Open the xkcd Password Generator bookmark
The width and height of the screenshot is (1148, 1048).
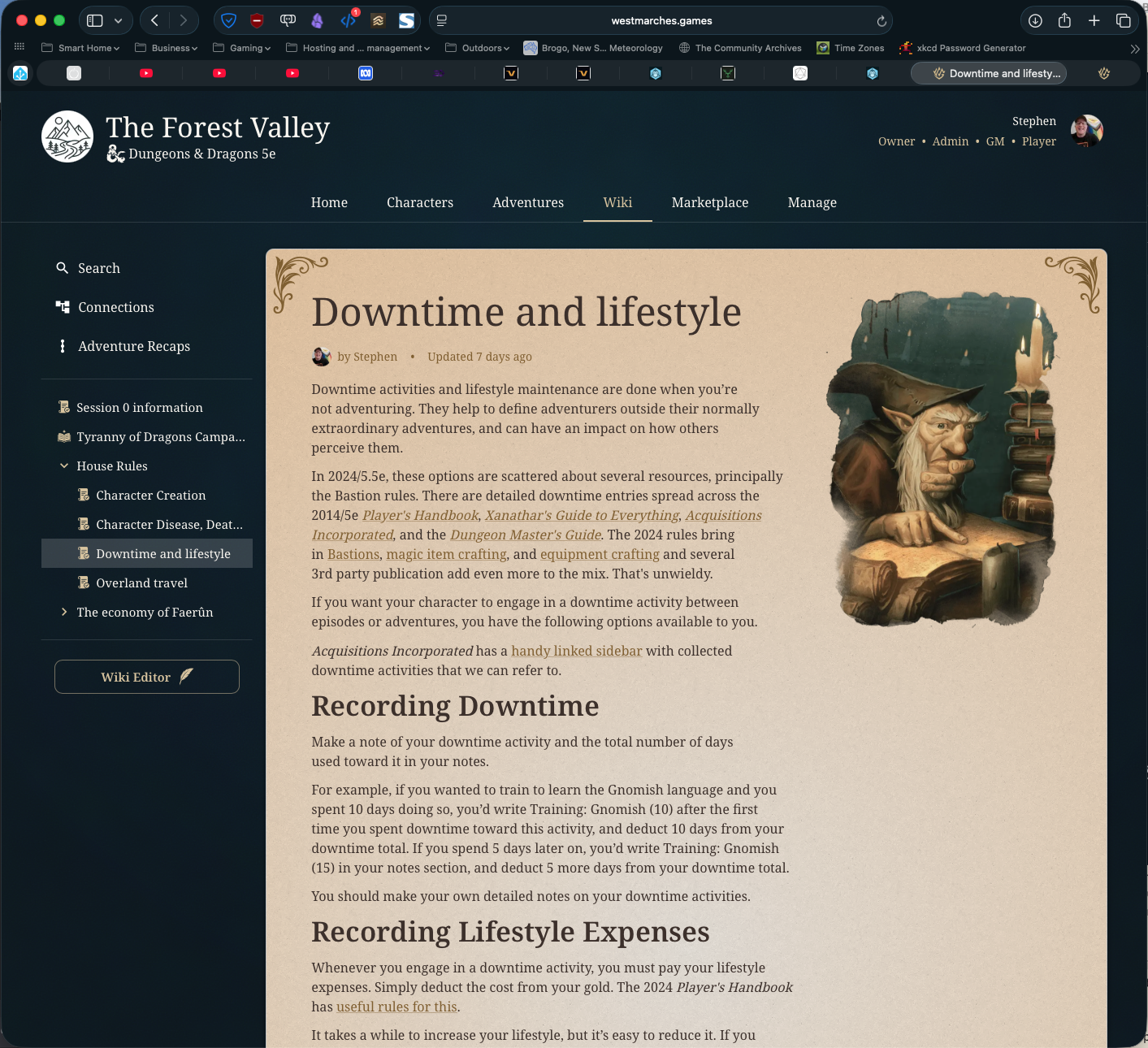963,48
